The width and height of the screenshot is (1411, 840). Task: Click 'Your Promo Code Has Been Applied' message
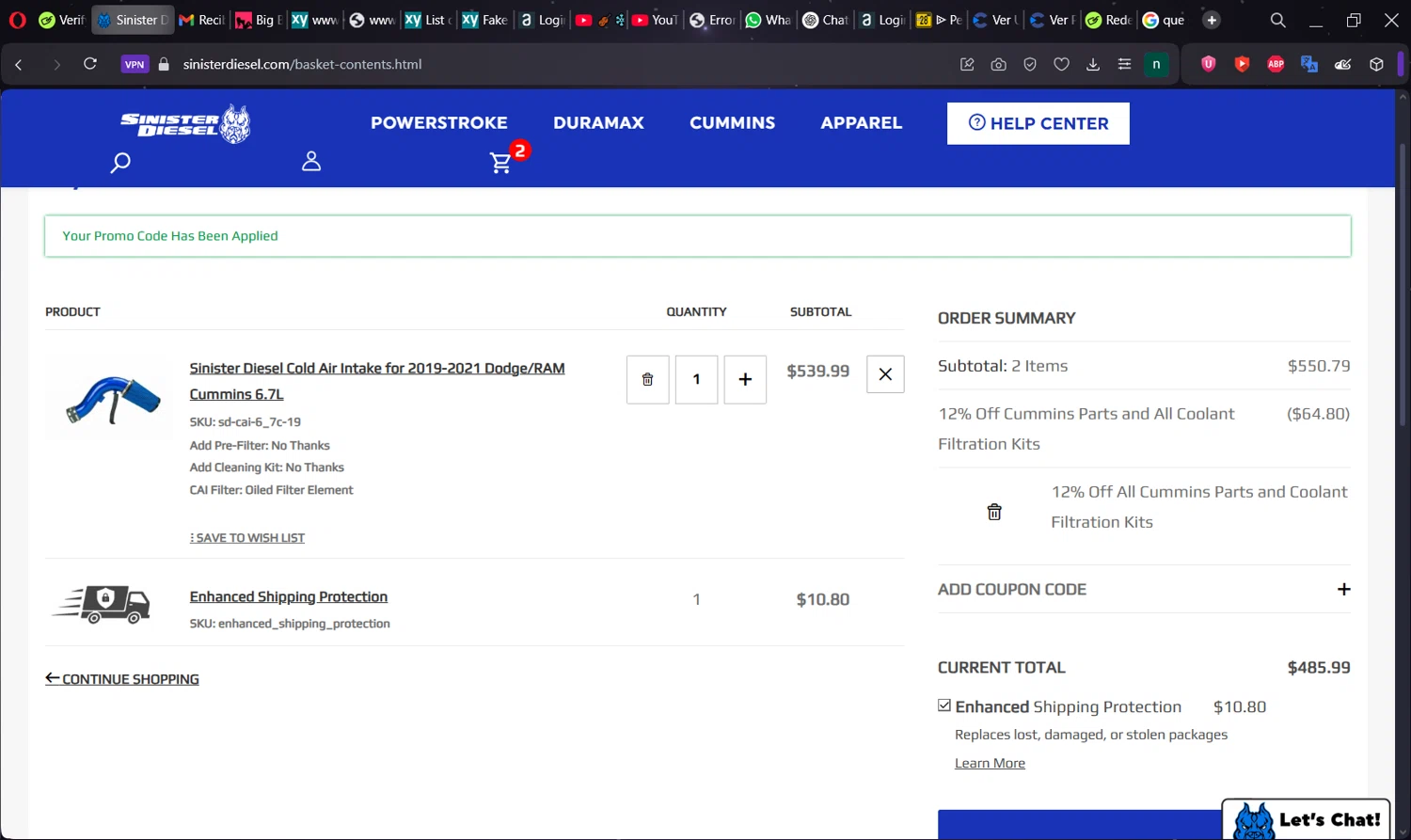pos(170,236)
